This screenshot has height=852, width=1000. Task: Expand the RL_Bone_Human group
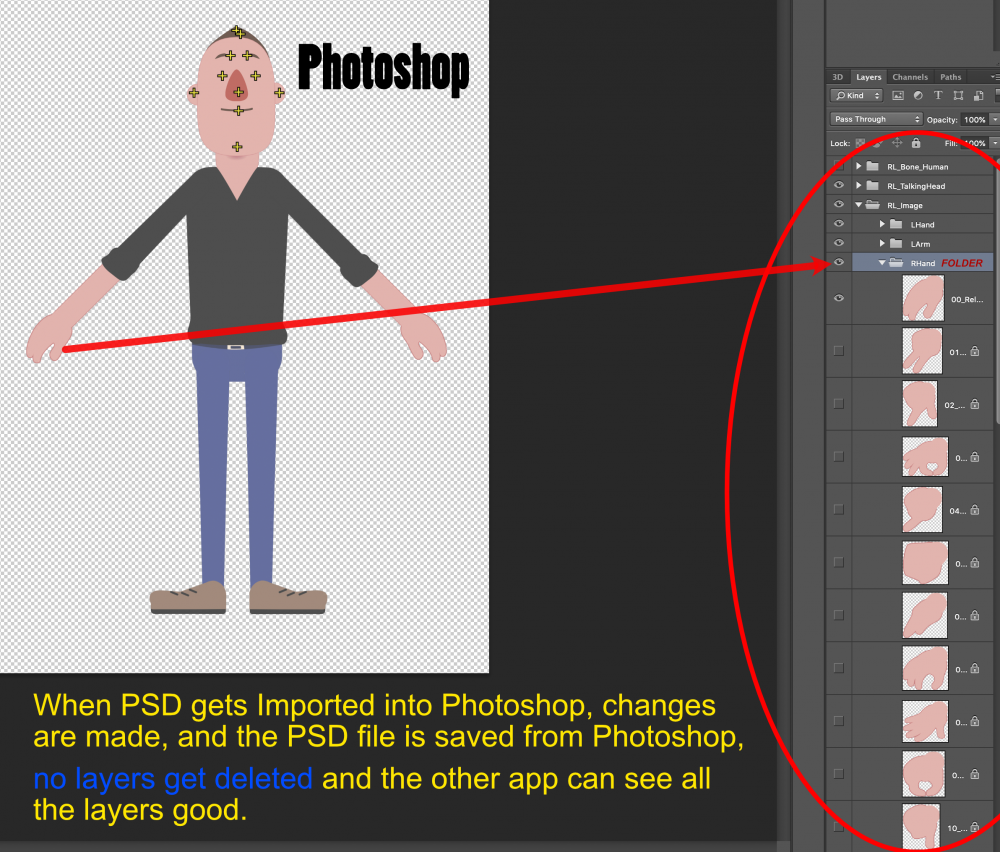click(x=858, y=166)
